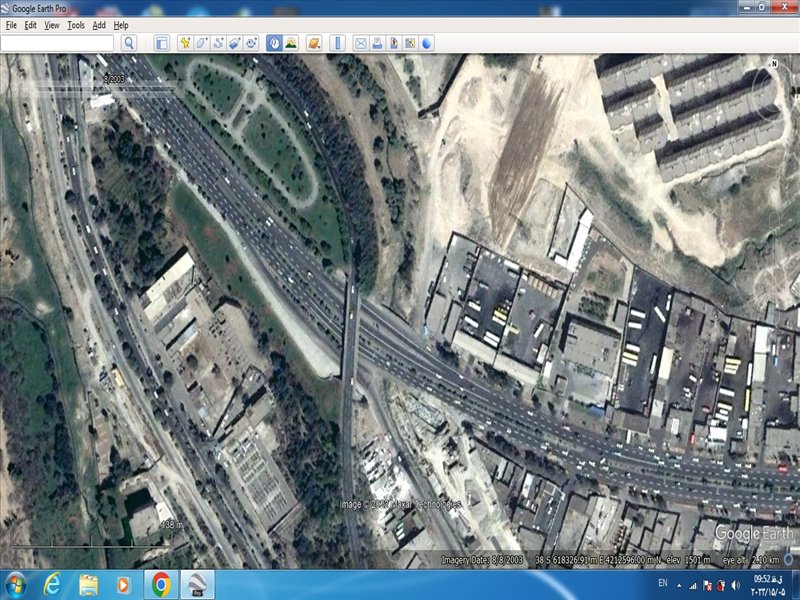Click inside the search input field
This screenshot has width=800, height=600.
point(57,43)
